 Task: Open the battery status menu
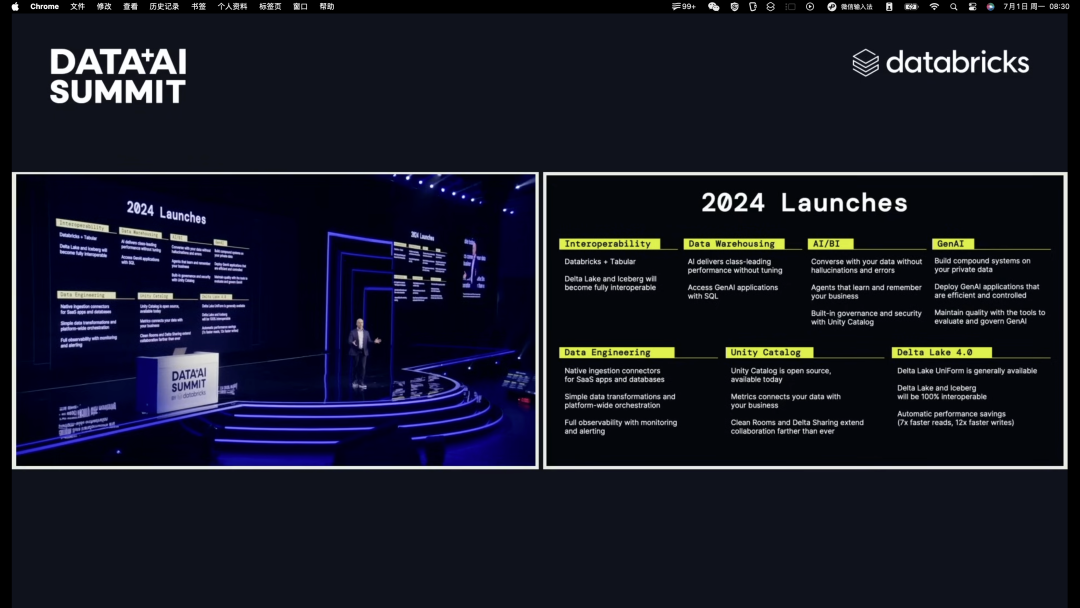click(x=911, y=6)
